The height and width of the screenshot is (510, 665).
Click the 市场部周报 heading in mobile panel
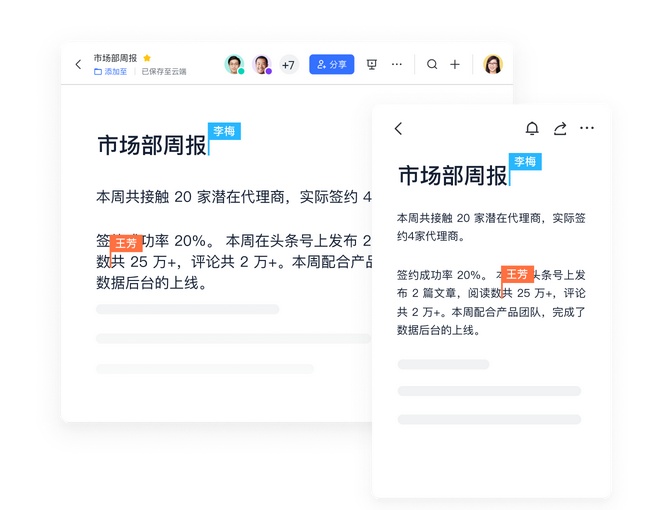453,176
